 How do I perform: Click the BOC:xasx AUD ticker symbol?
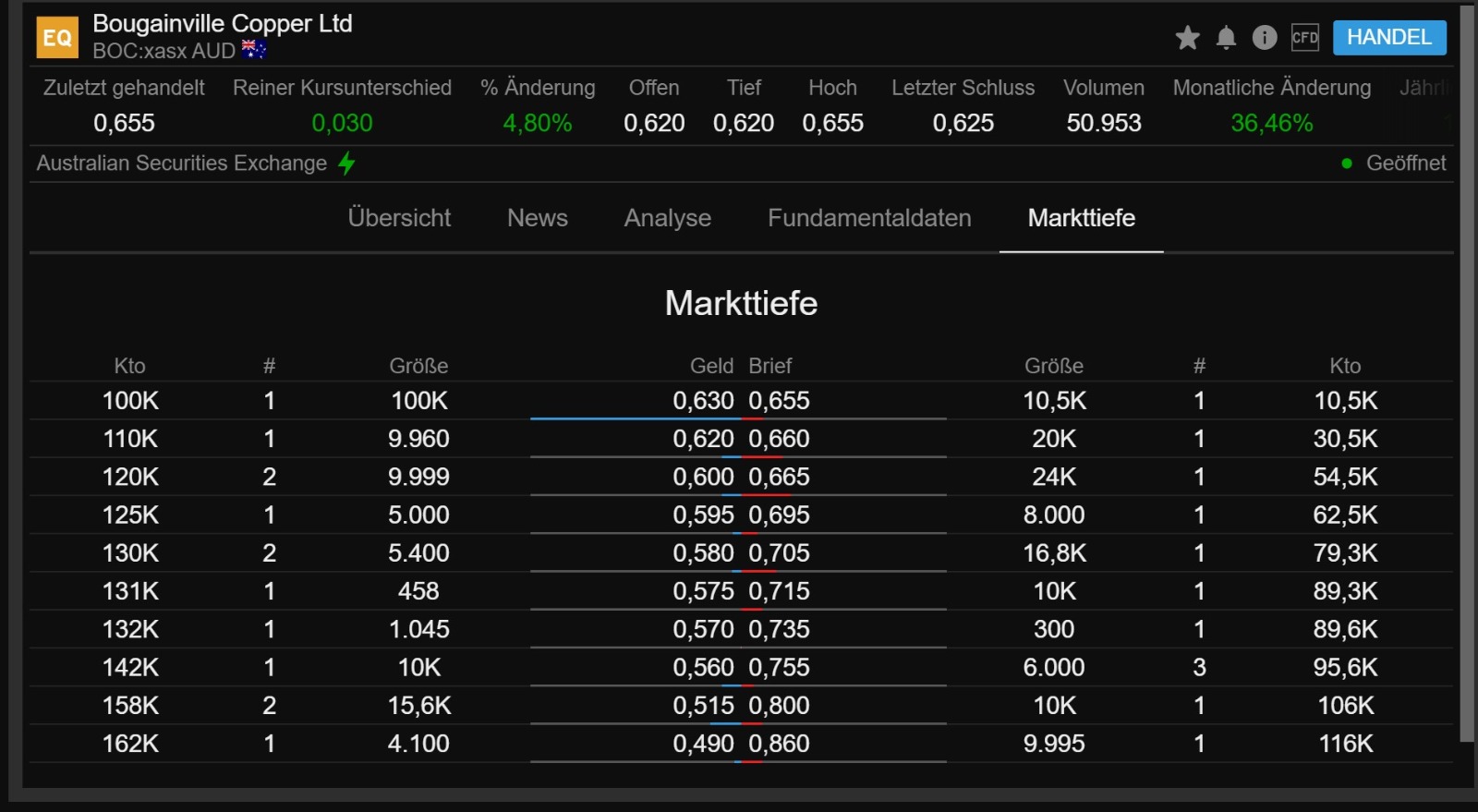[164, 51]
